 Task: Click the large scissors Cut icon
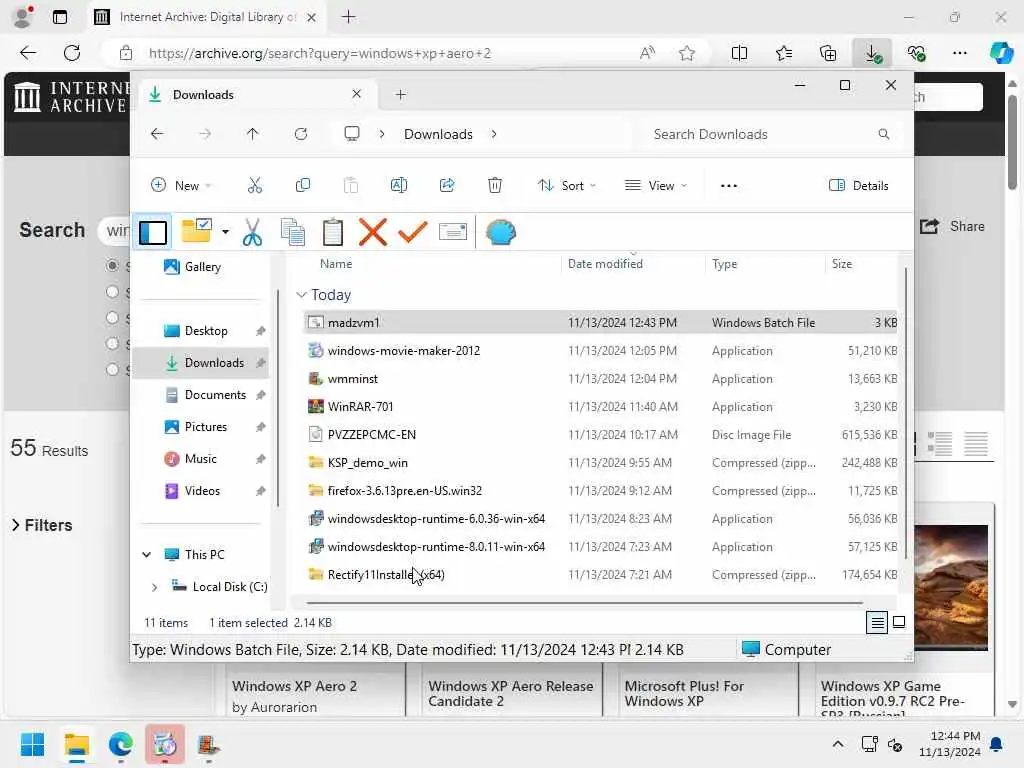tap(252, 232)
